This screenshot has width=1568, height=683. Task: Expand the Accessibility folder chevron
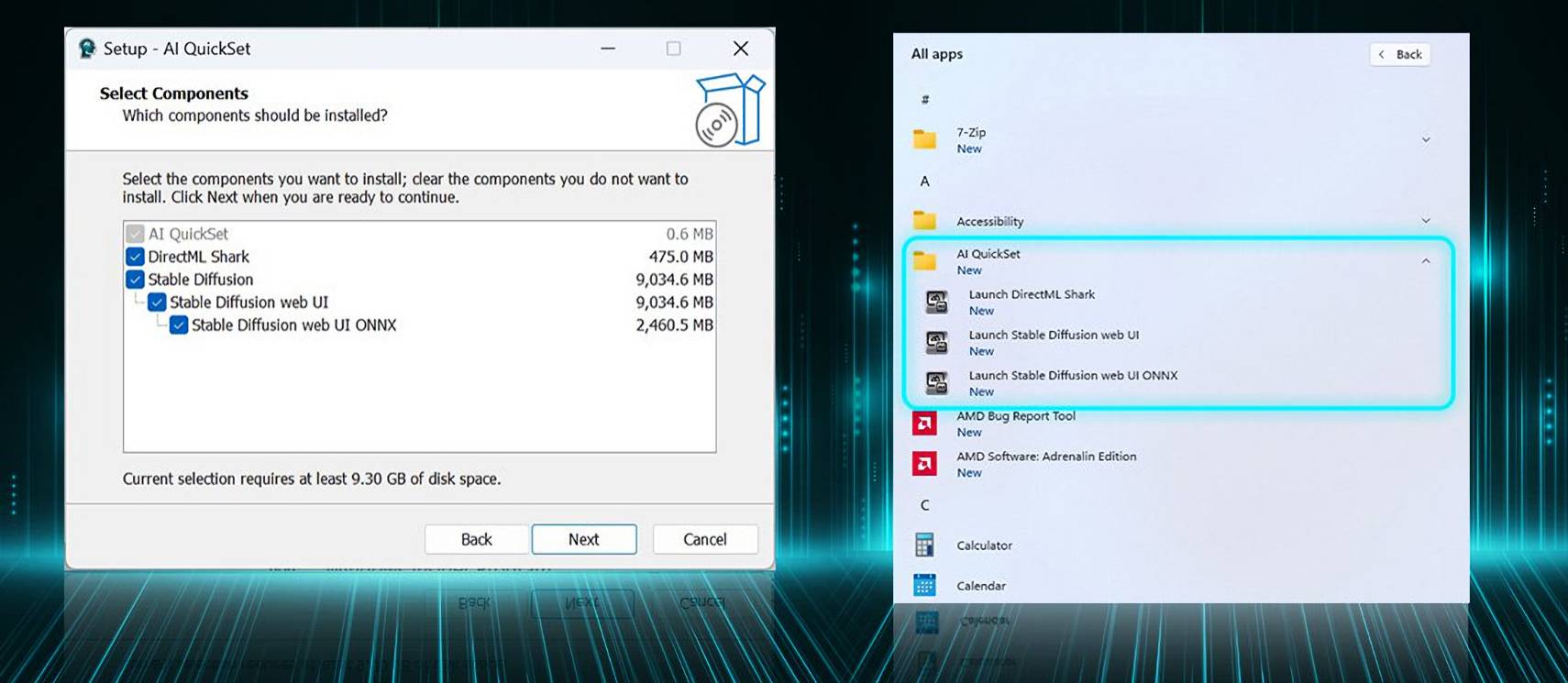(1426, 220)
